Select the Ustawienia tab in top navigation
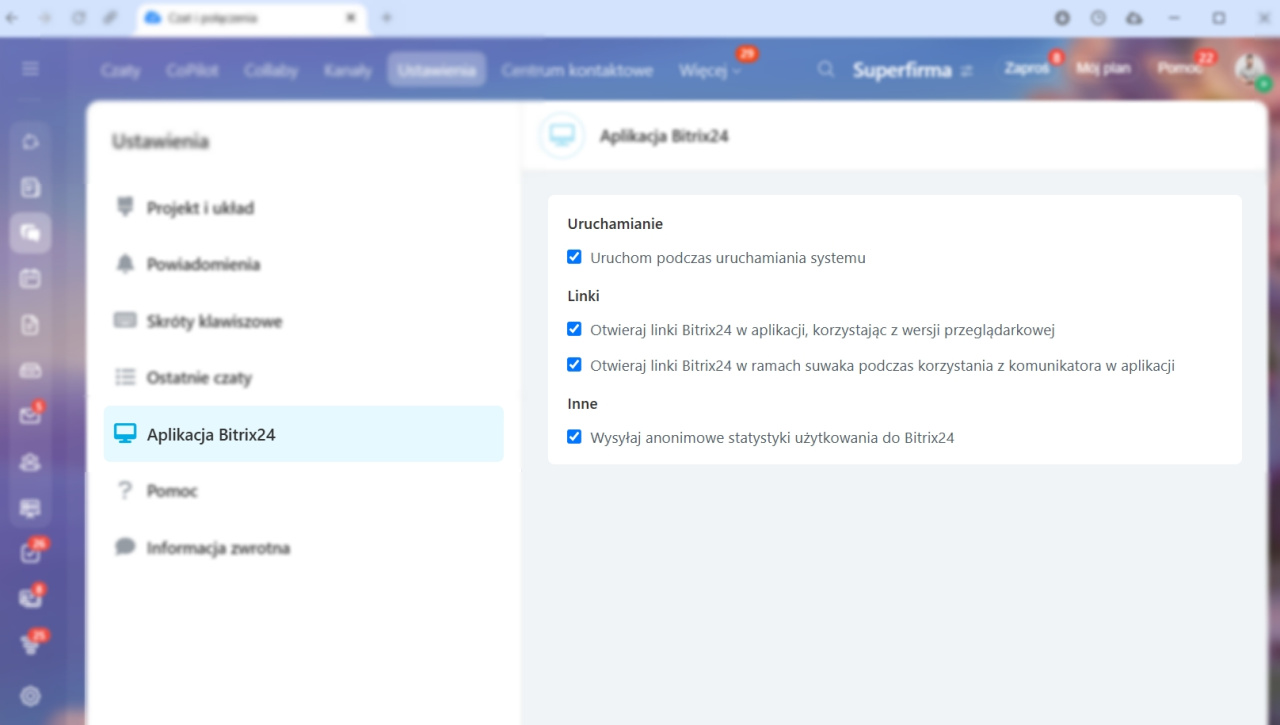Viewport: 1280px width, 725px height. 436,70
